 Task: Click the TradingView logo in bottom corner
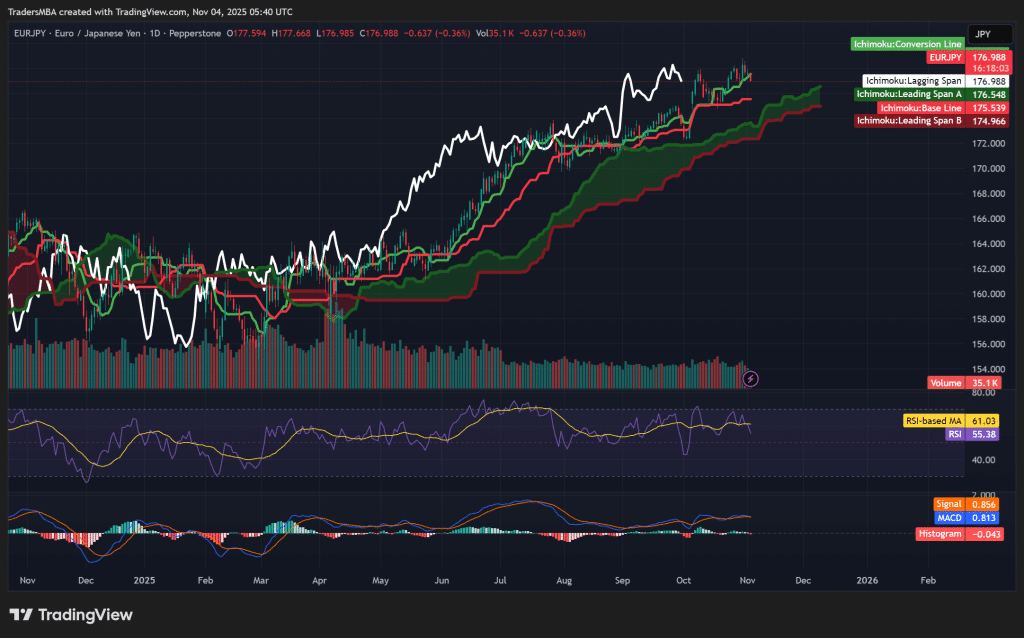point(70,615)
